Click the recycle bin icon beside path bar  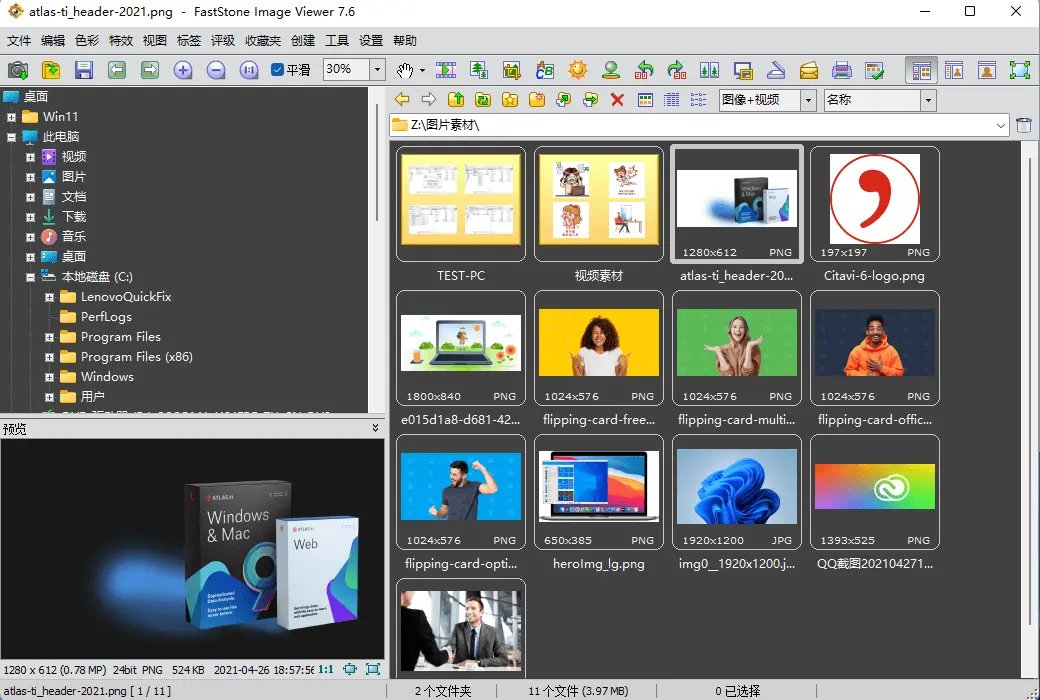pos(1024,125)
